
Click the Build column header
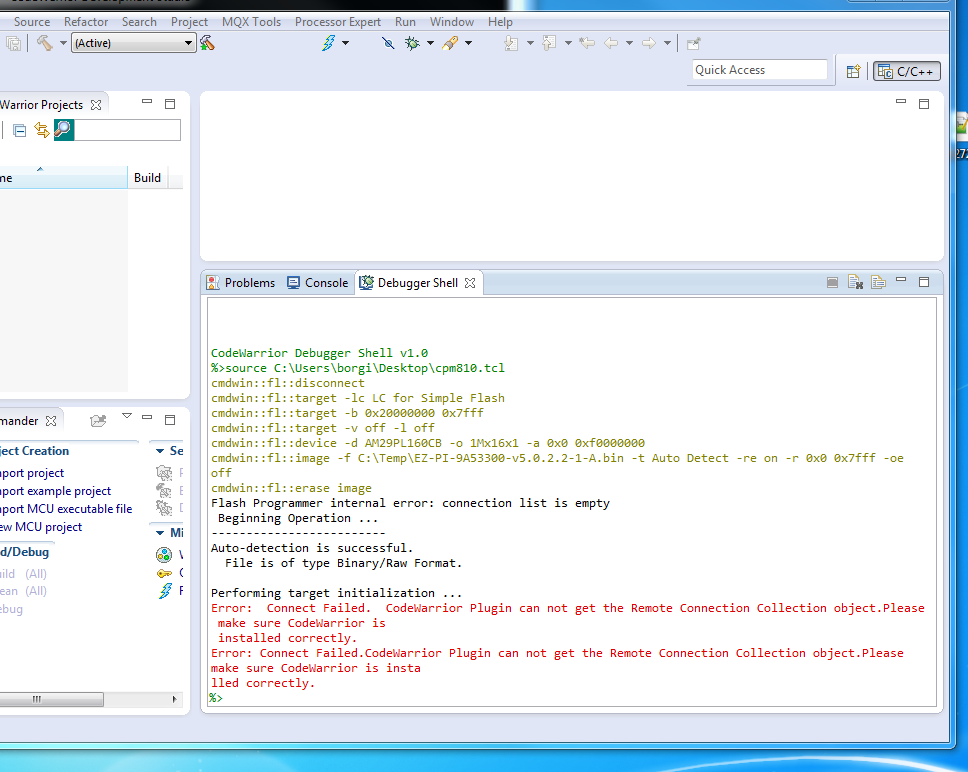click(x=147, y=178)
